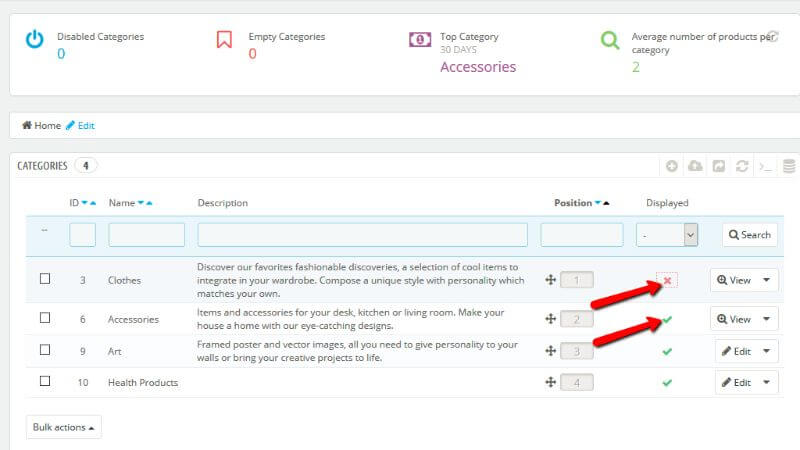Click the Health Products category name
The image size is (800, 450).
(x=143, y=382)
